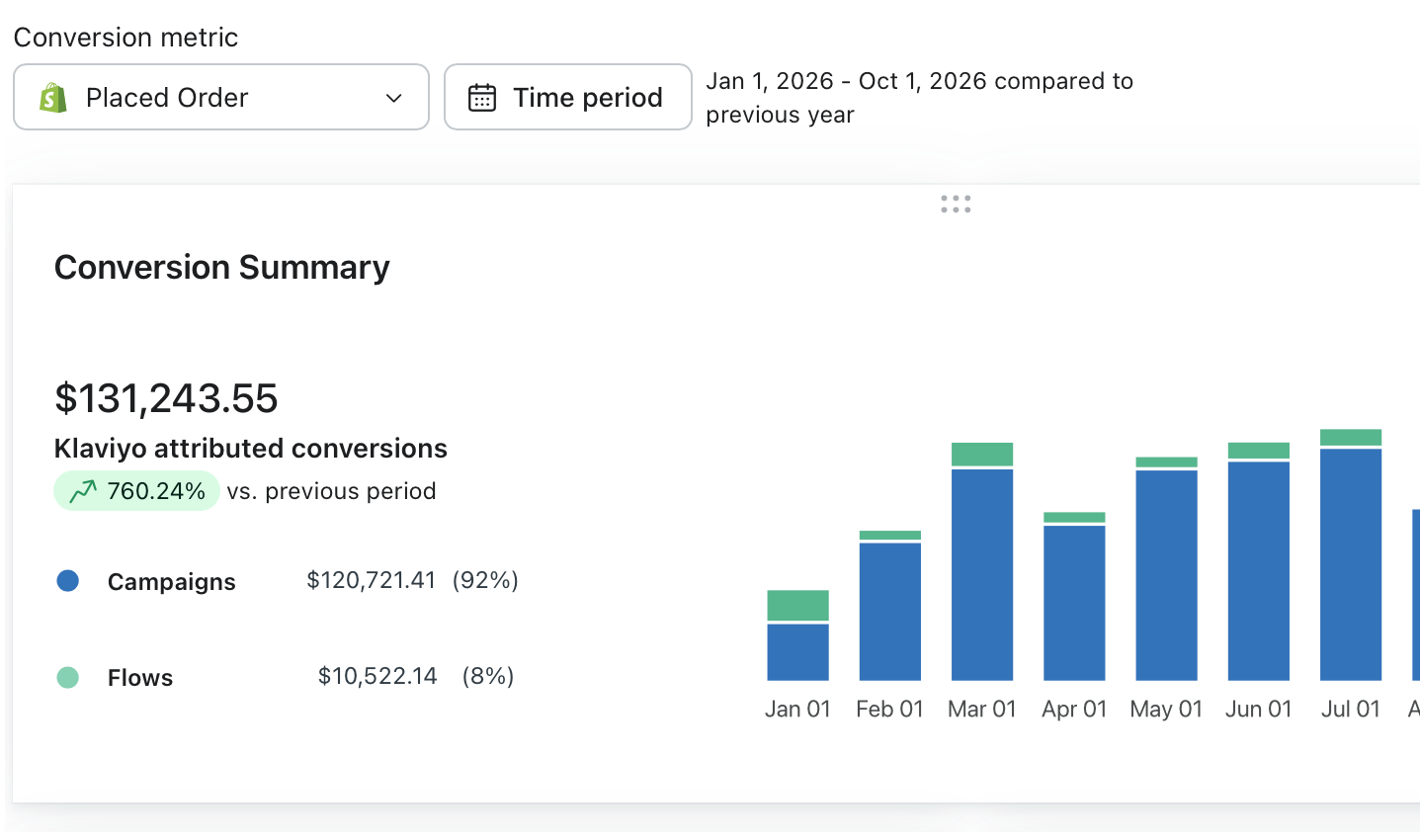Click the $10,522.14 Flows value

click(x=377, y=676)
